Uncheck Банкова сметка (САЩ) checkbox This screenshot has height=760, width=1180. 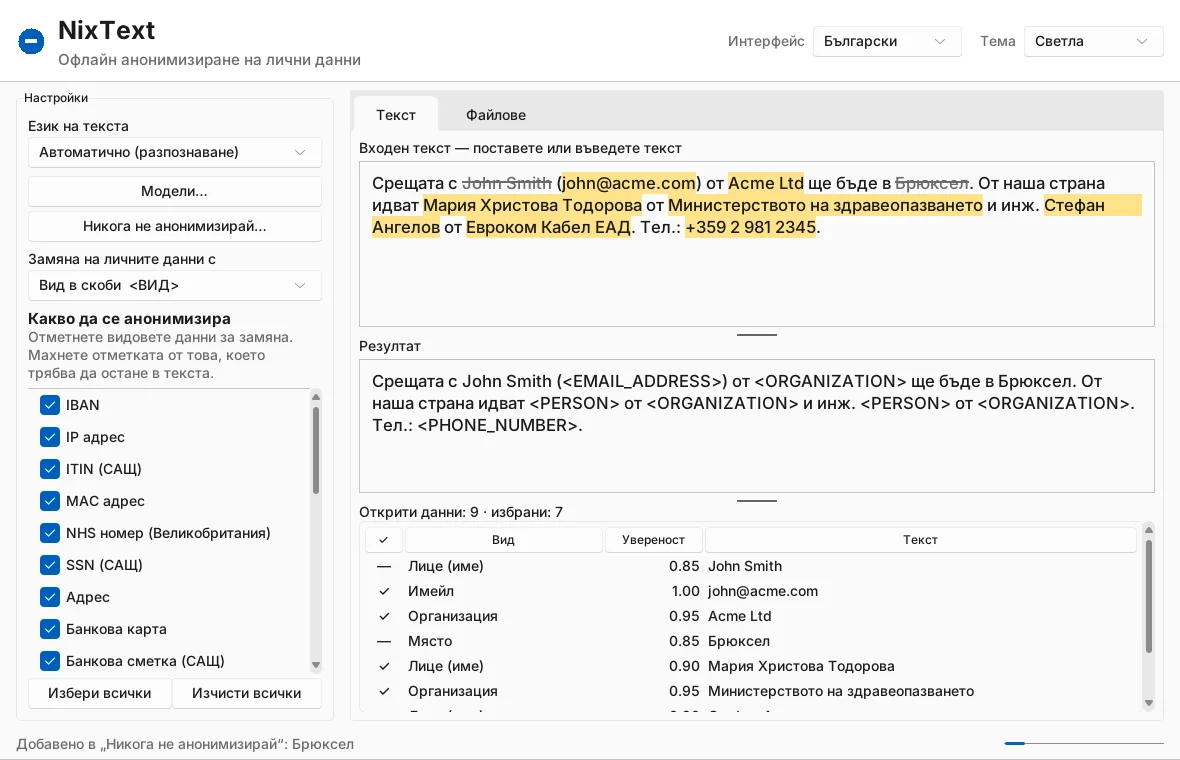tap(50, 661)
